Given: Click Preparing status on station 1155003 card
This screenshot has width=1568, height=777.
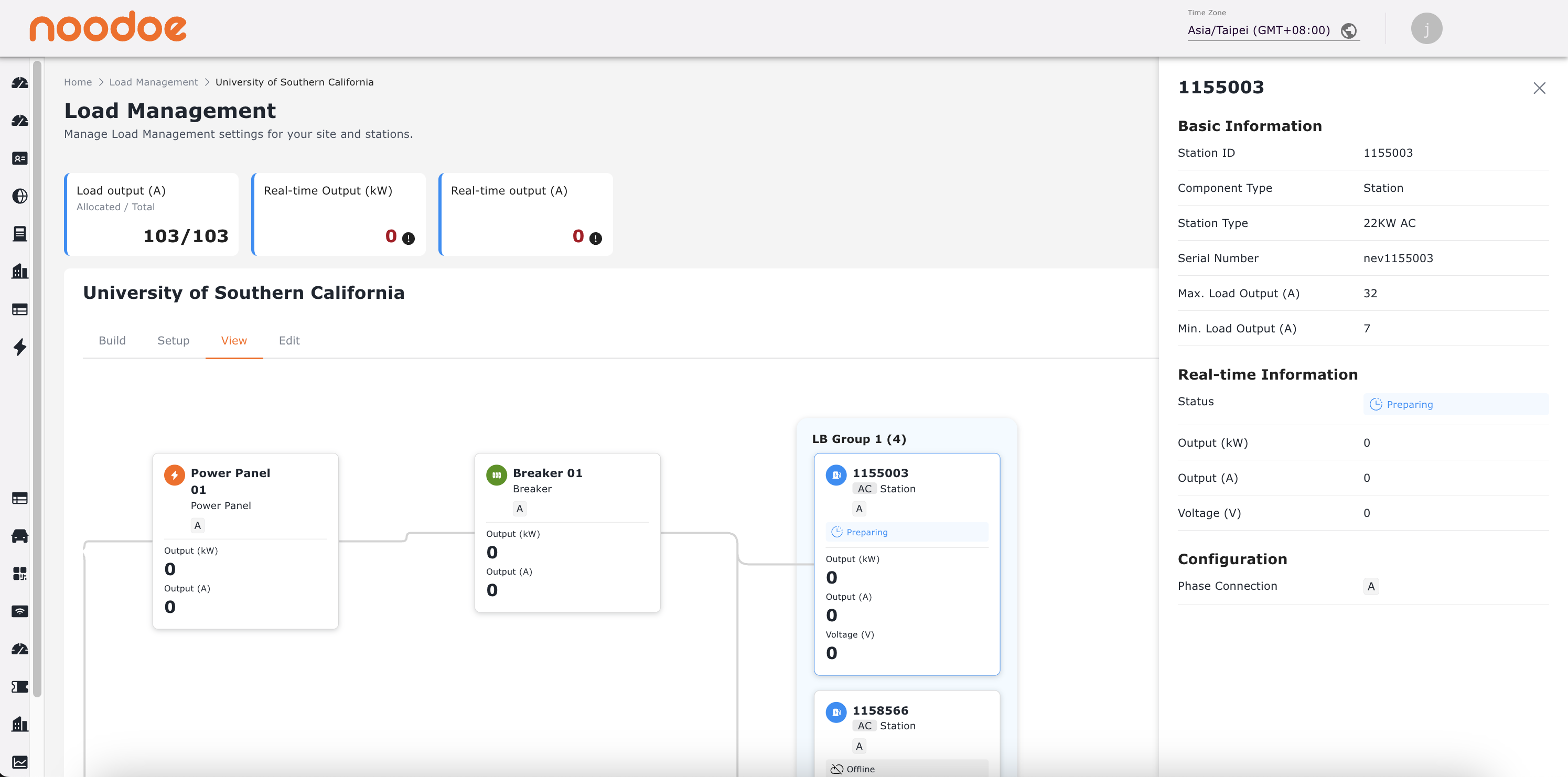Looking at the screenshot, I should (x=906, y=532).
